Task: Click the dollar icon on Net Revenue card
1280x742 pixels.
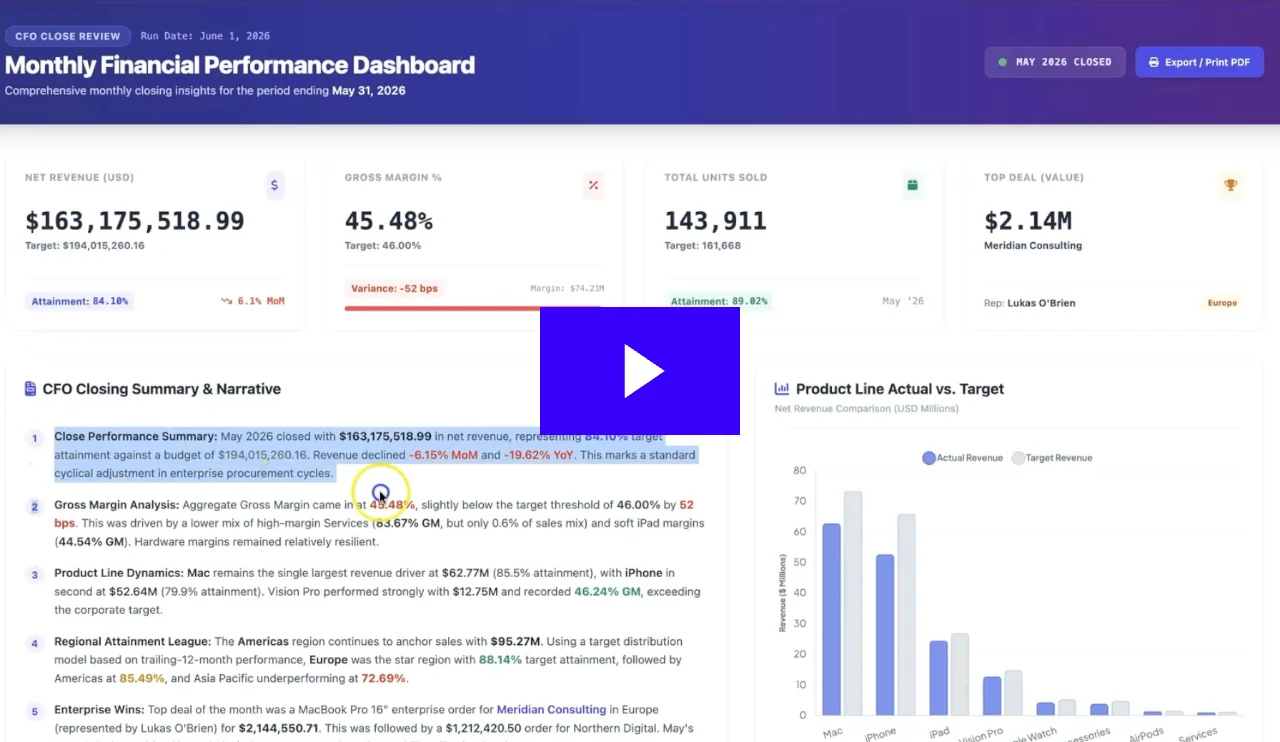Action: [275, 185]
